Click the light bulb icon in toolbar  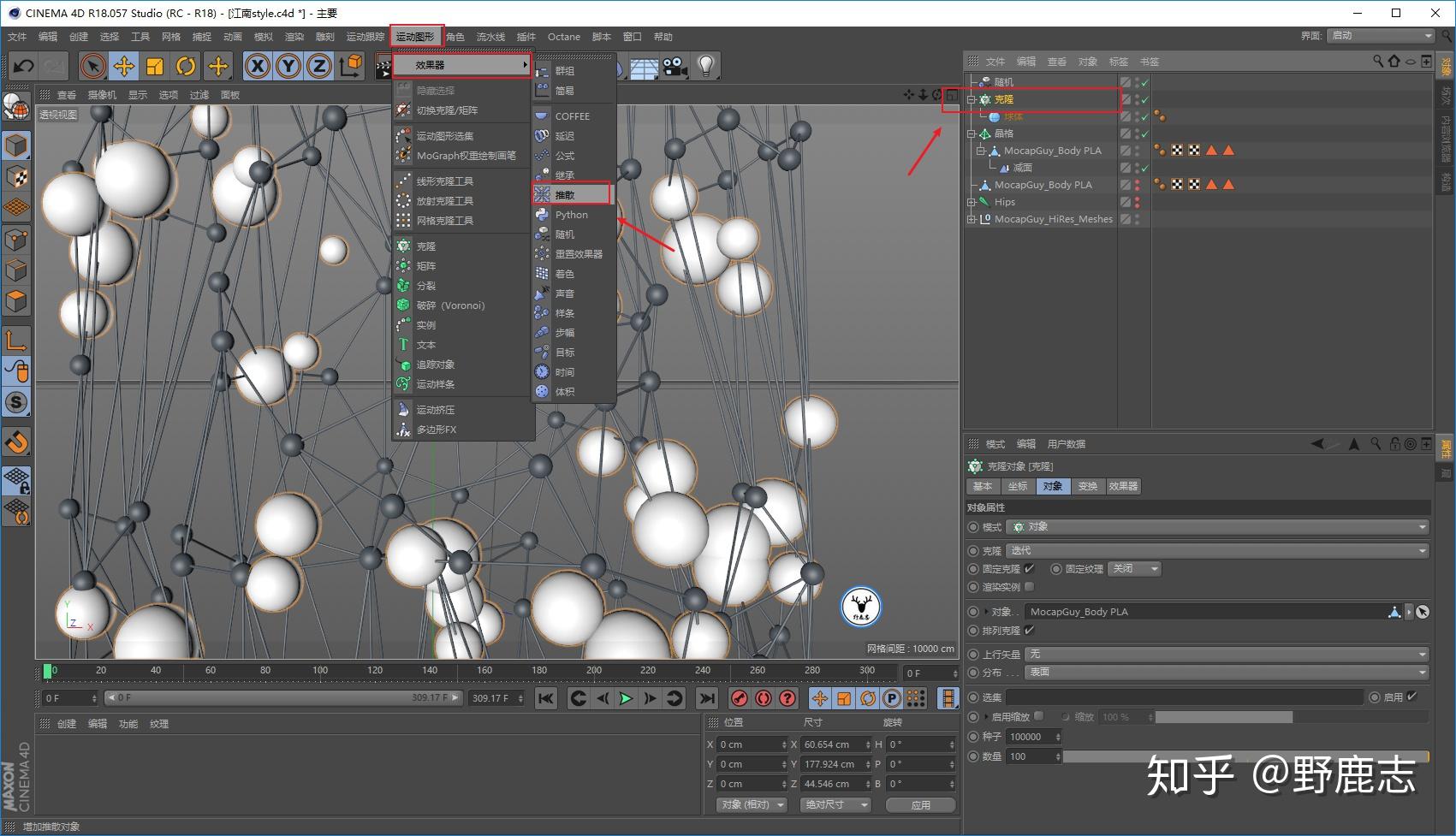point(705,66)
